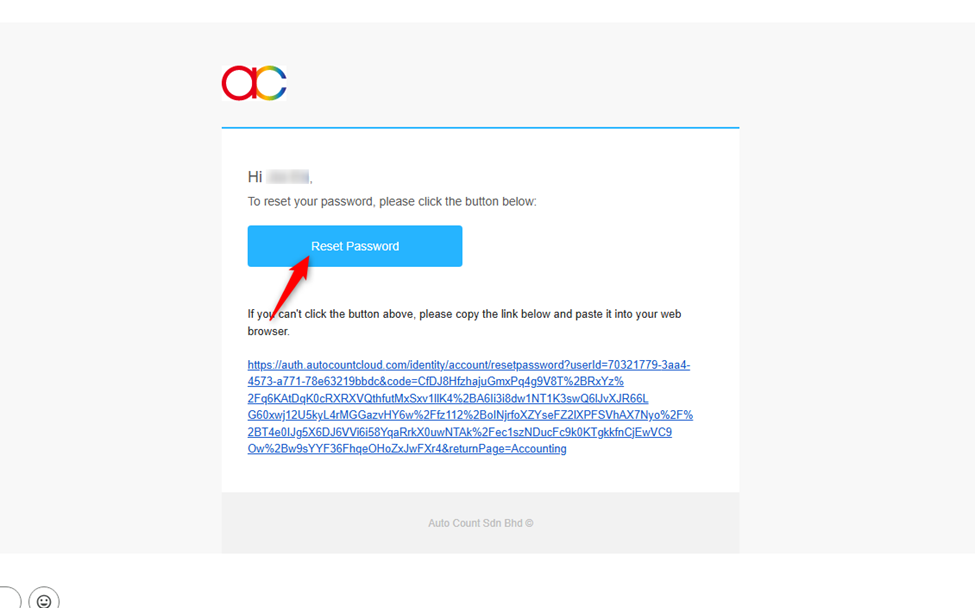Click the word 'browser.' under the instructions

point(269,331)
